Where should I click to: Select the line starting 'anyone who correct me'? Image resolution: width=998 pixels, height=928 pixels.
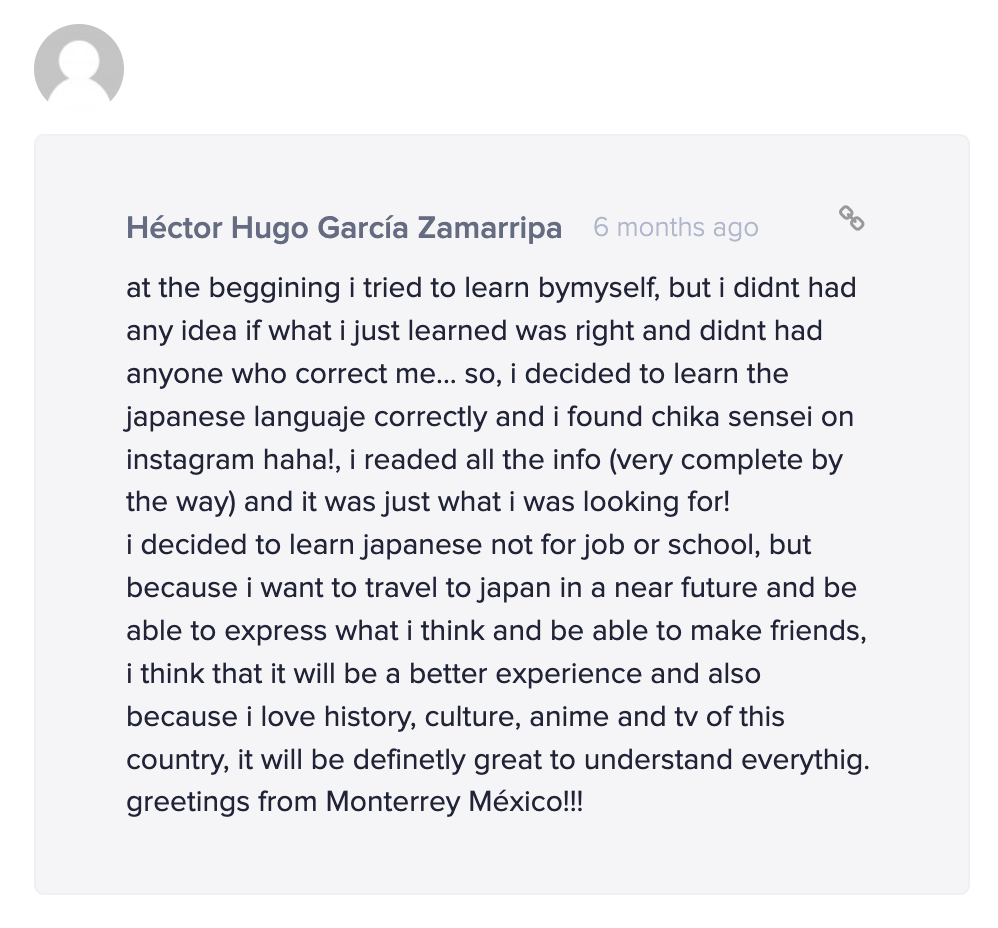click(x=457, y=374)
